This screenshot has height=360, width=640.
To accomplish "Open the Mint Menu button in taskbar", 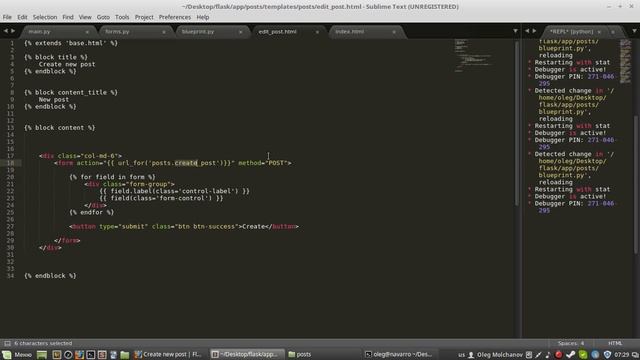I will click(17, 354).
